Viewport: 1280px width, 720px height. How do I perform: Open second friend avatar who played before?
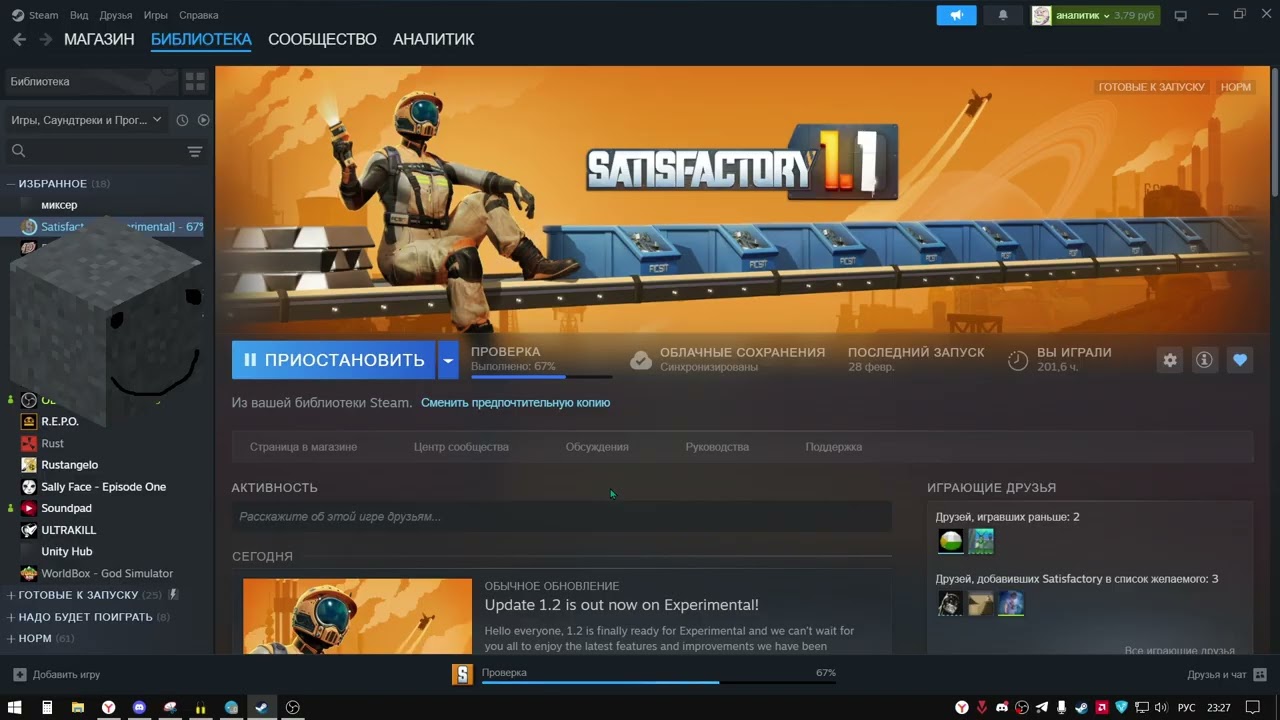point(981,541)
